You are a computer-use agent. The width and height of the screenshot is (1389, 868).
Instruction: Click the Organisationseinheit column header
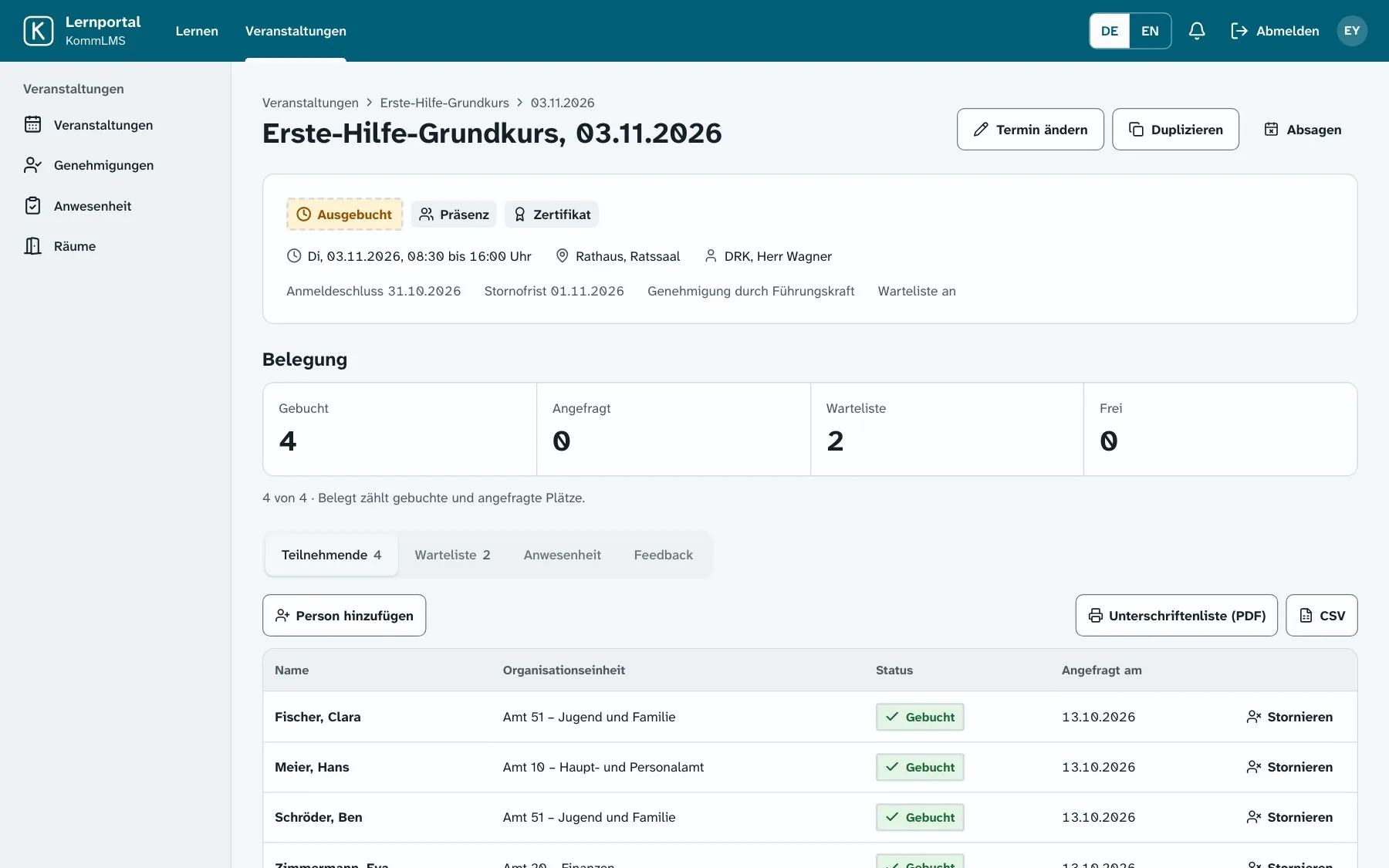pyautogui.click(x=564, y=670)
